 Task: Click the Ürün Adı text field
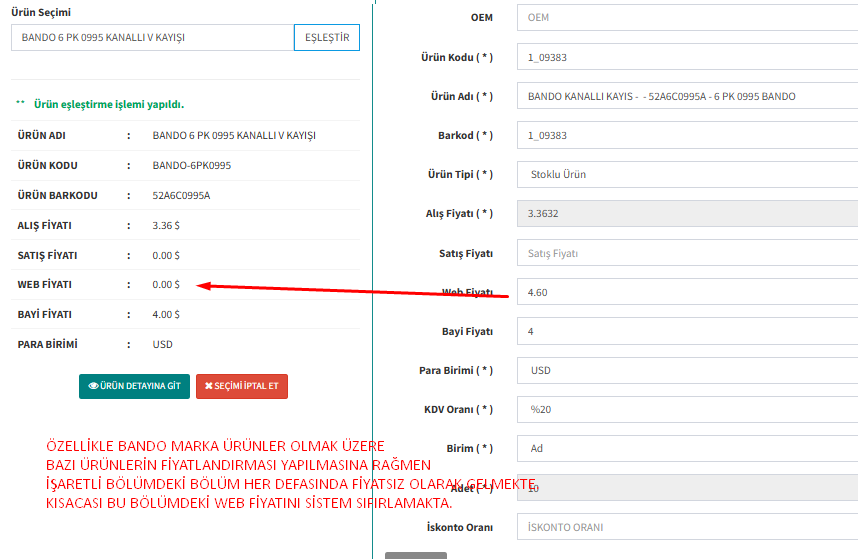(687, 96)
